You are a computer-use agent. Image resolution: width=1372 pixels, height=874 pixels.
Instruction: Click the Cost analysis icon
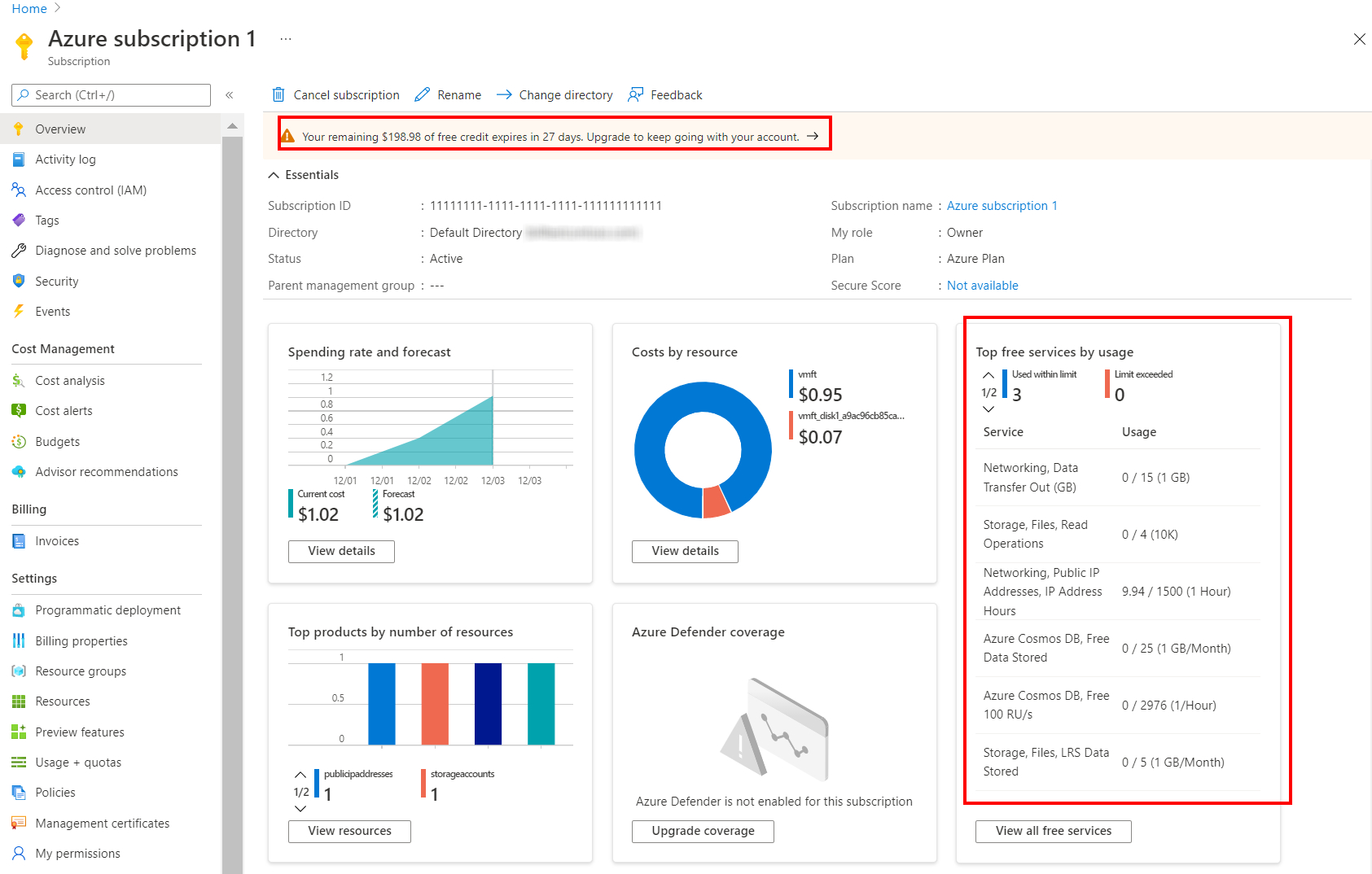[19, 380]
